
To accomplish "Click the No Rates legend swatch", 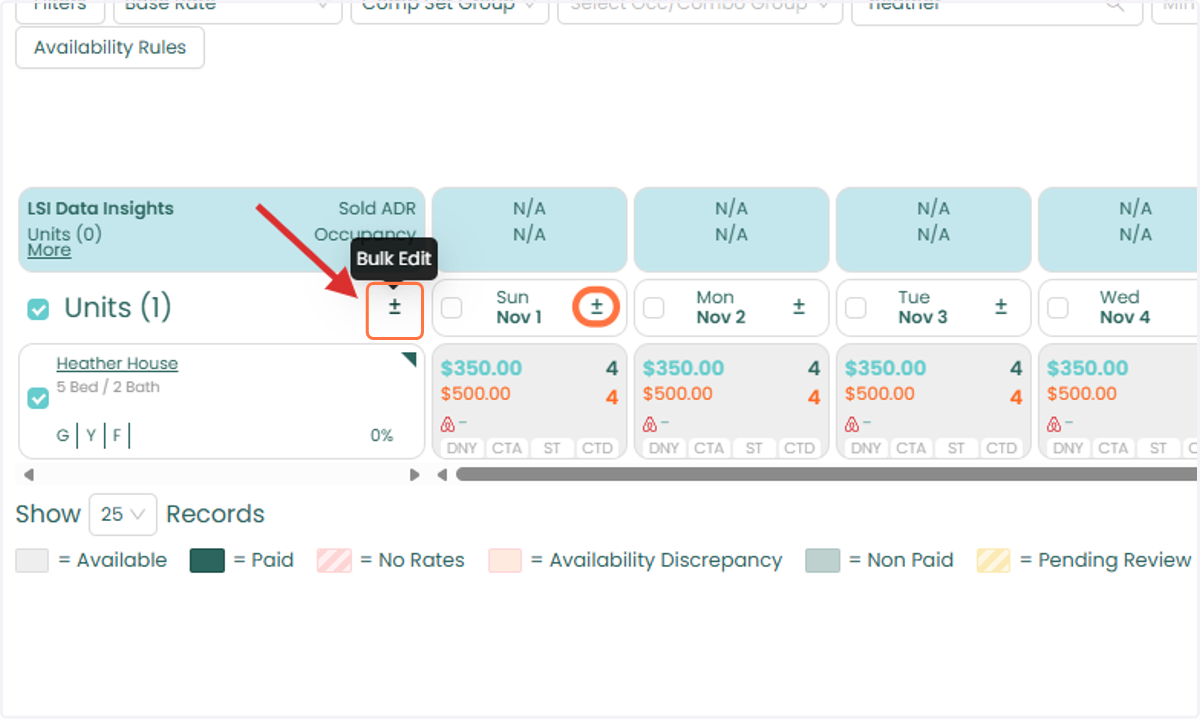I will 334,560.
